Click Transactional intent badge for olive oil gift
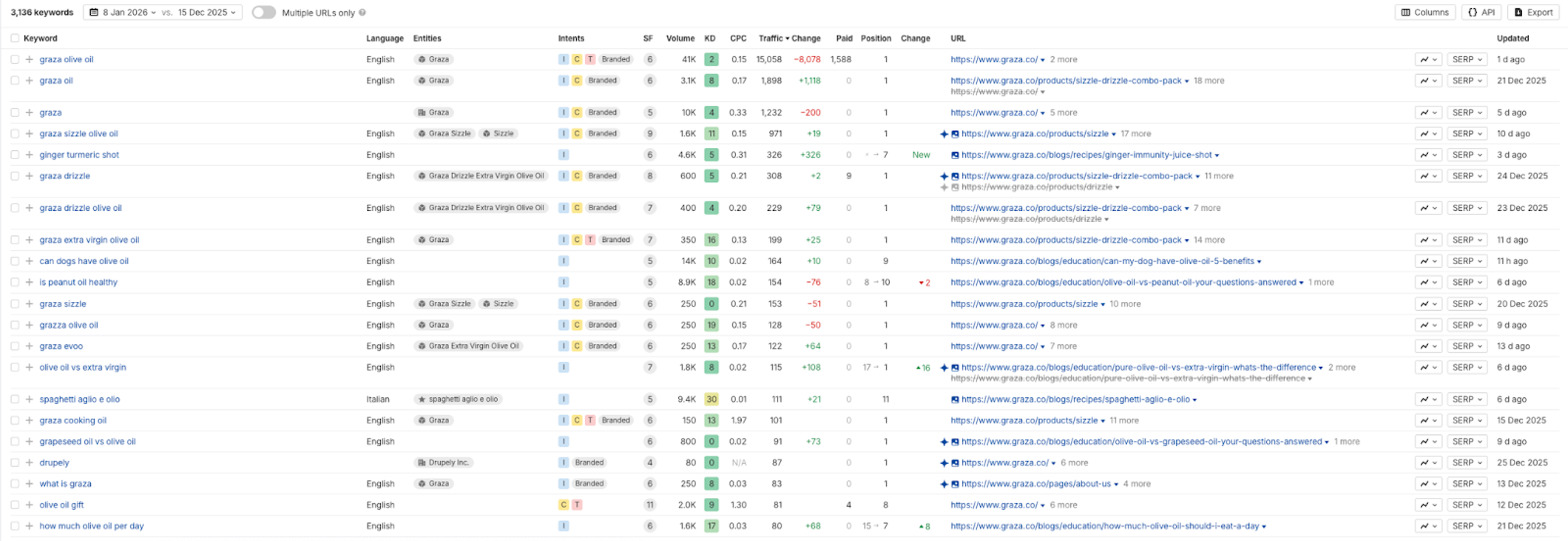 (x=577, y=505)
